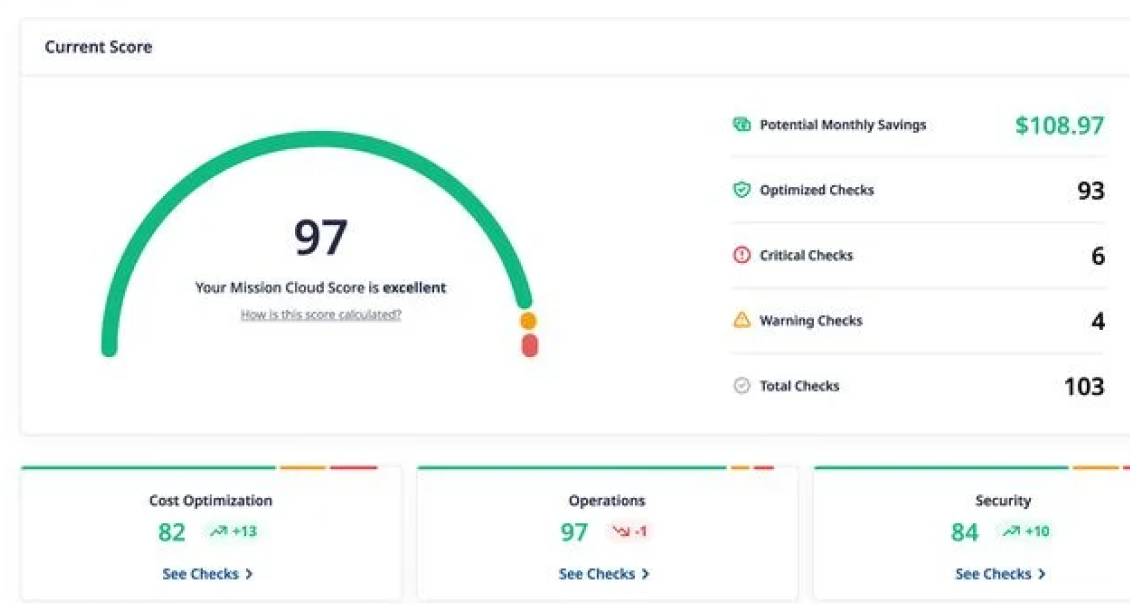Click the large 97 score number in gauge
Viewport: 1130px width, 604px height.
click(x=321, y=237)
